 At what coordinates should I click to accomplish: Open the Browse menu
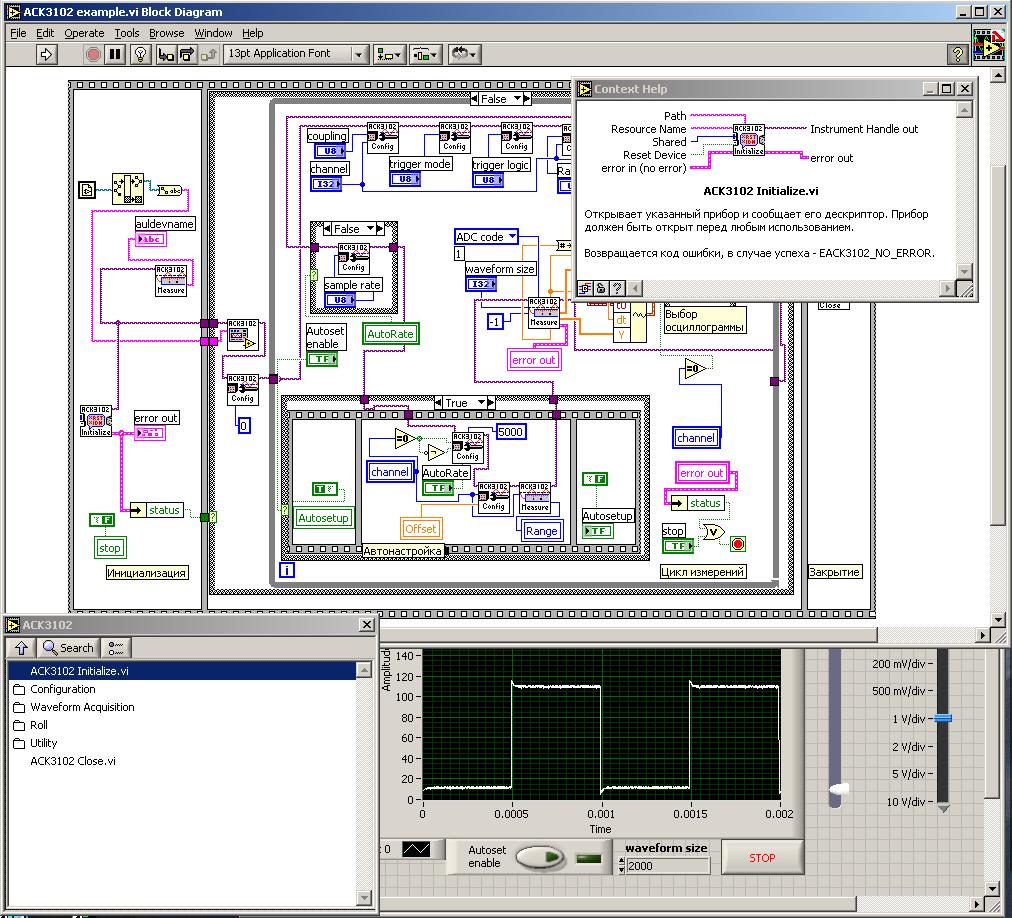(167, 33)
